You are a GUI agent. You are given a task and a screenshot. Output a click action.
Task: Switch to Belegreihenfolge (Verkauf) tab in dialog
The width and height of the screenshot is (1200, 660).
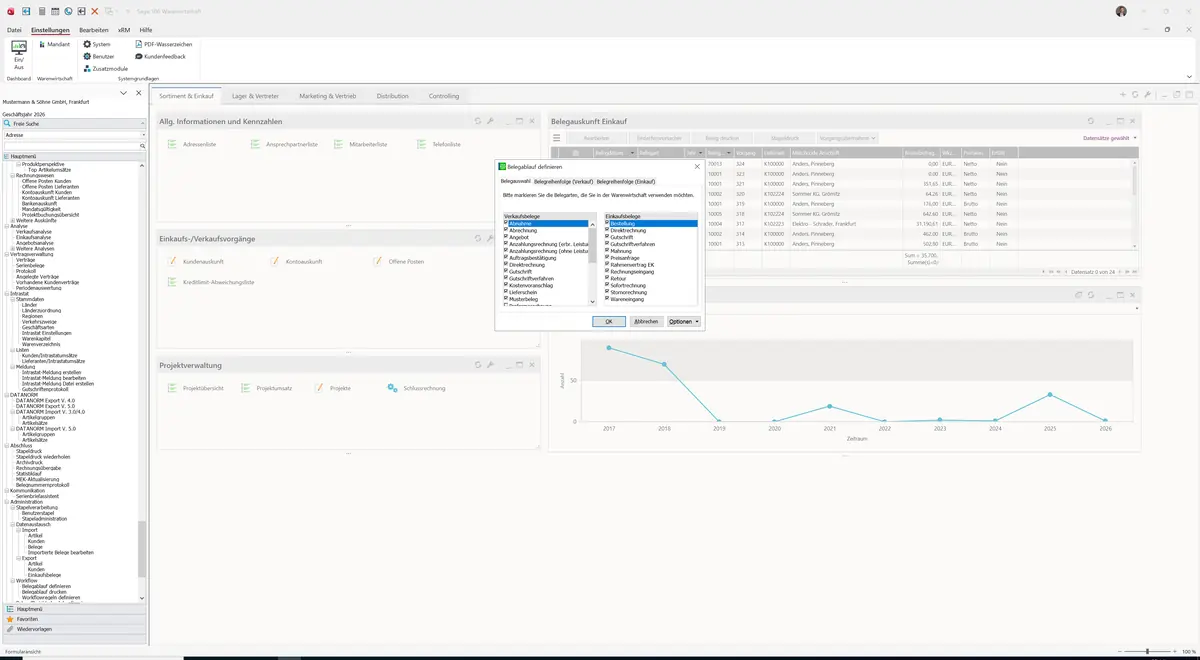coord(564,181)
